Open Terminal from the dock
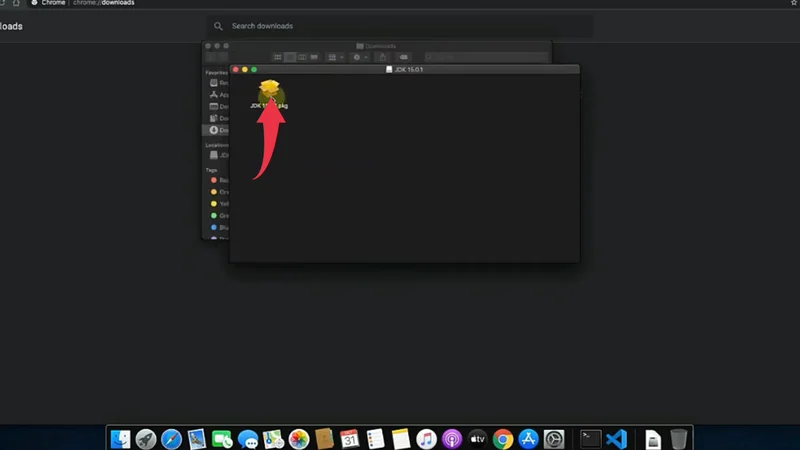Image resolution: width=800 pixels, height=450 pixels. pos(591,439)
